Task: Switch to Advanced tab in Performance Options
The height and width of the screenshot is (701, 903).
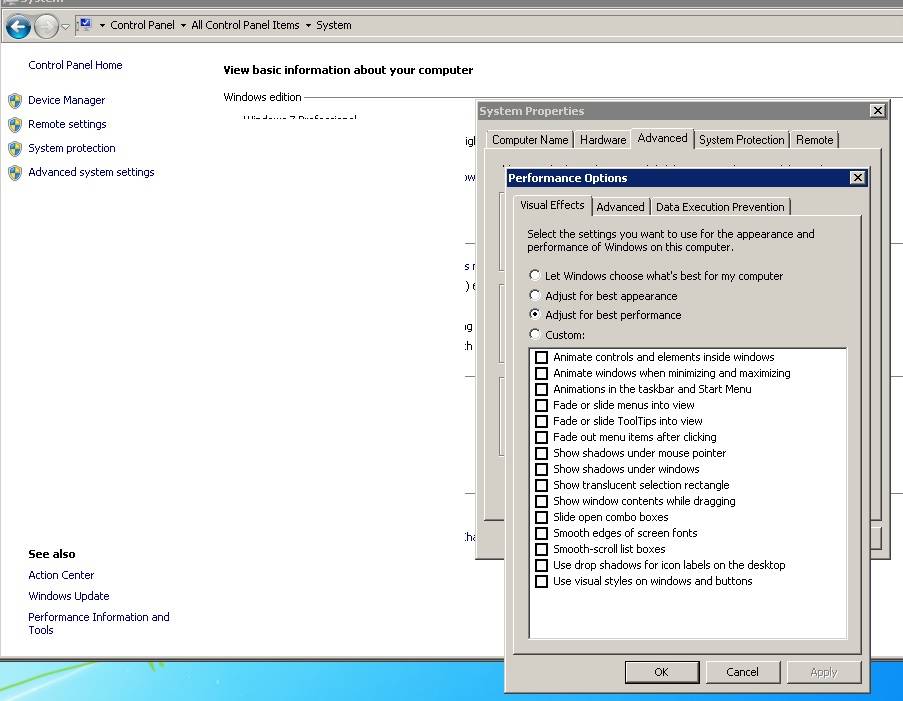Action: point(620,207)
